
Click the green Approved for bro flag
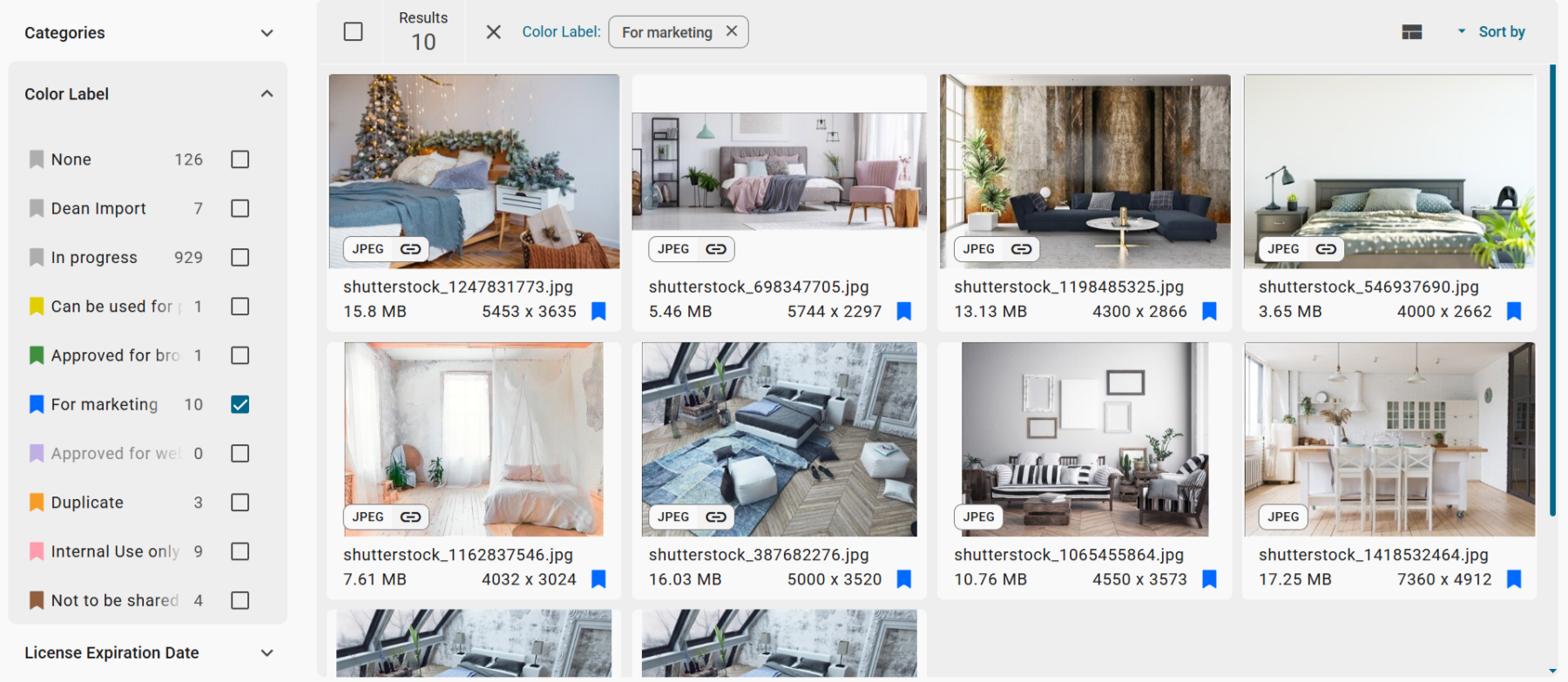tap(37, 355)
